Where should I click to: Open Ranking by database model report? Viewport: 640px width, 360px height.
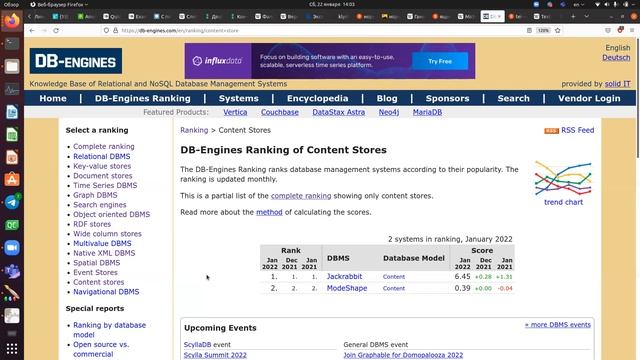(109, 330)
